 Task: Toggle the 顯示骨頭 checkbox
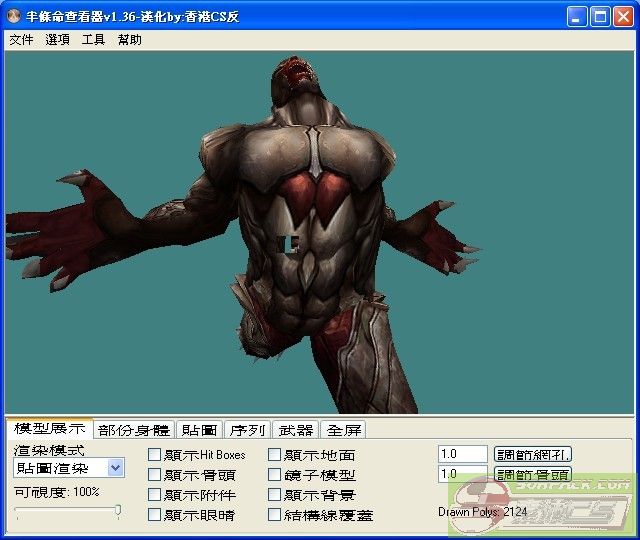click(155, 475)
